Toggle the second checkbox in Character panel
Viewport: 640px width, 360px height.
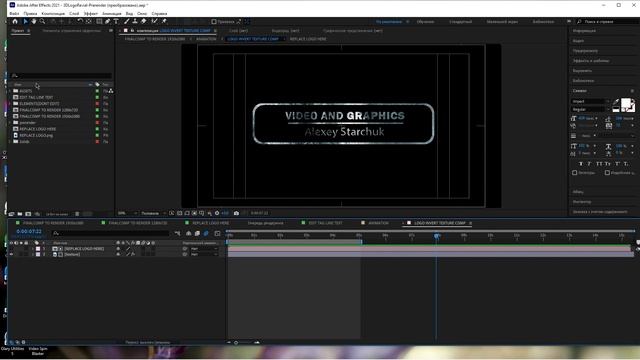(607, 173)
